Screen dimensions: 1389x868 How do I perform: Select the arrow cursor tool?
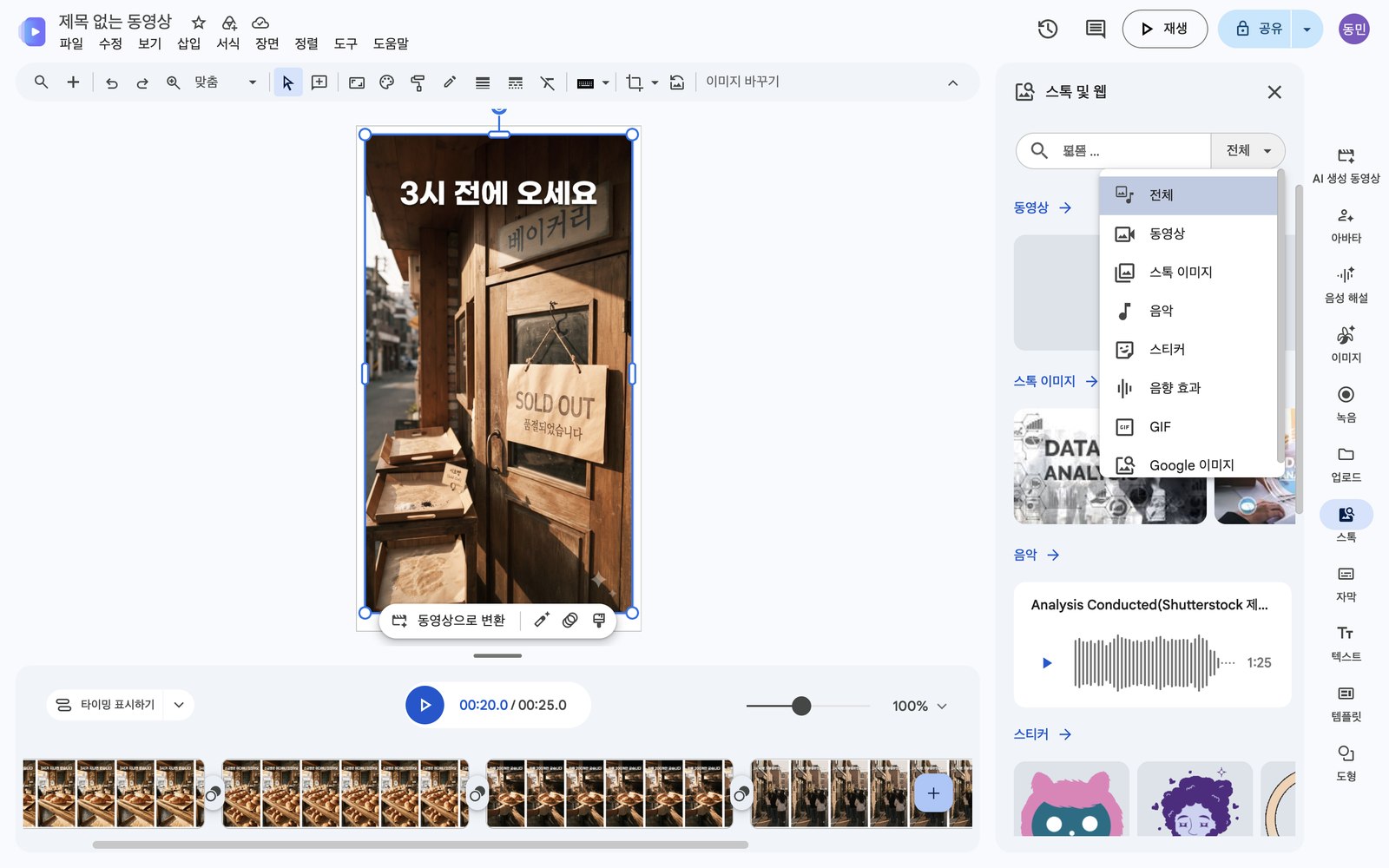[x=288, y=82]
